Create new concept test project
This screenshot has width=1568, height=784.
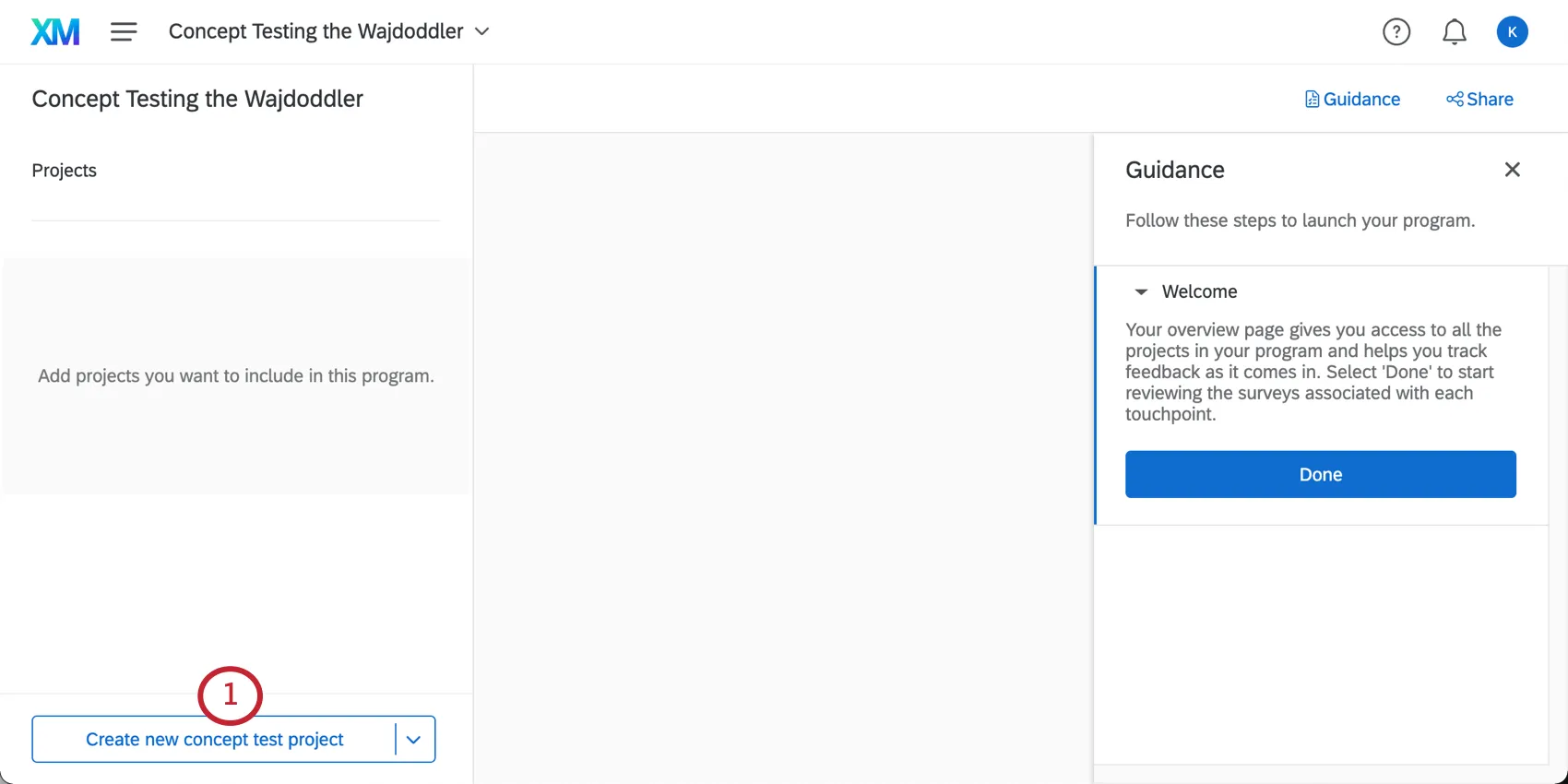214,740
